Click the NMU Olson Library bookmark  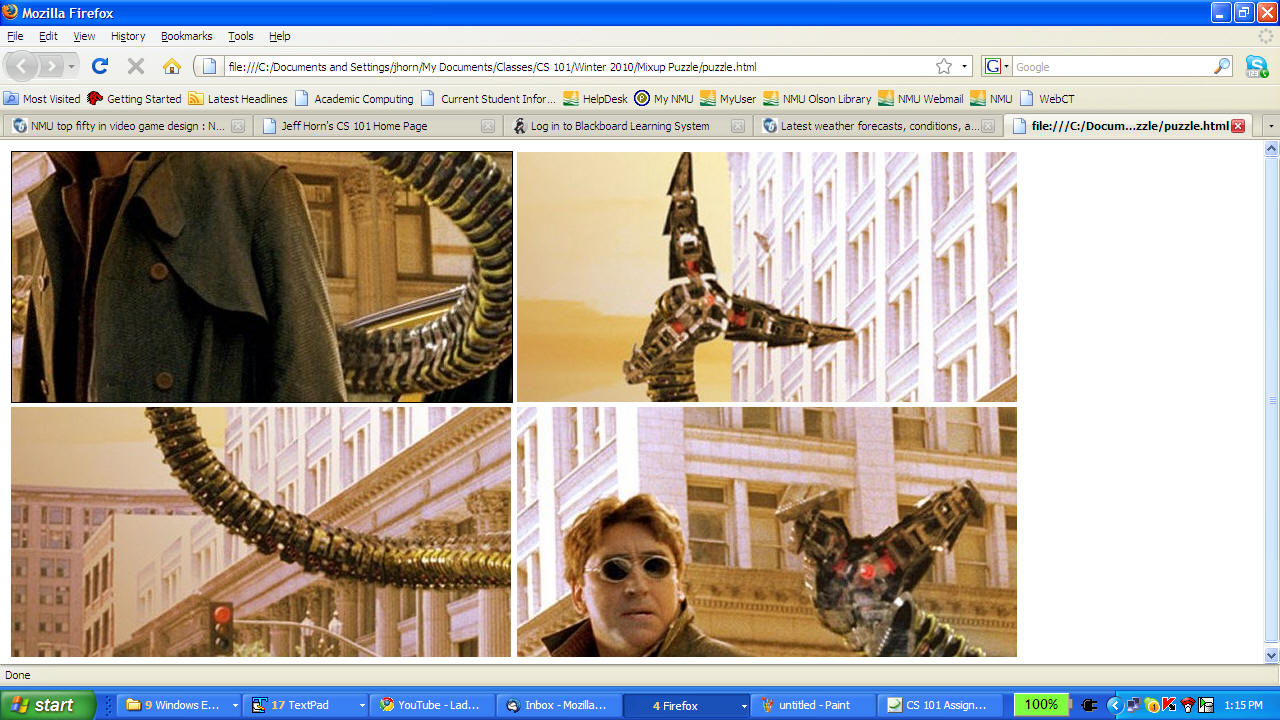817,99
